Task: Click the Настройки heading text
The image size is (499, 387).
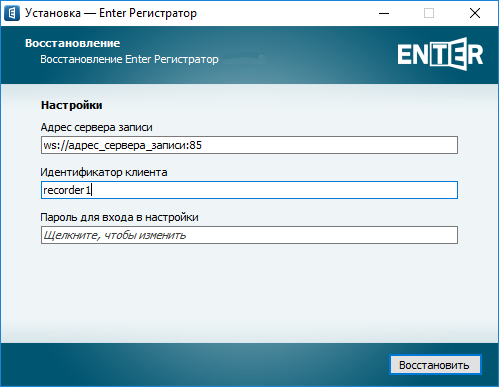Action: click(x=71, y=105)
